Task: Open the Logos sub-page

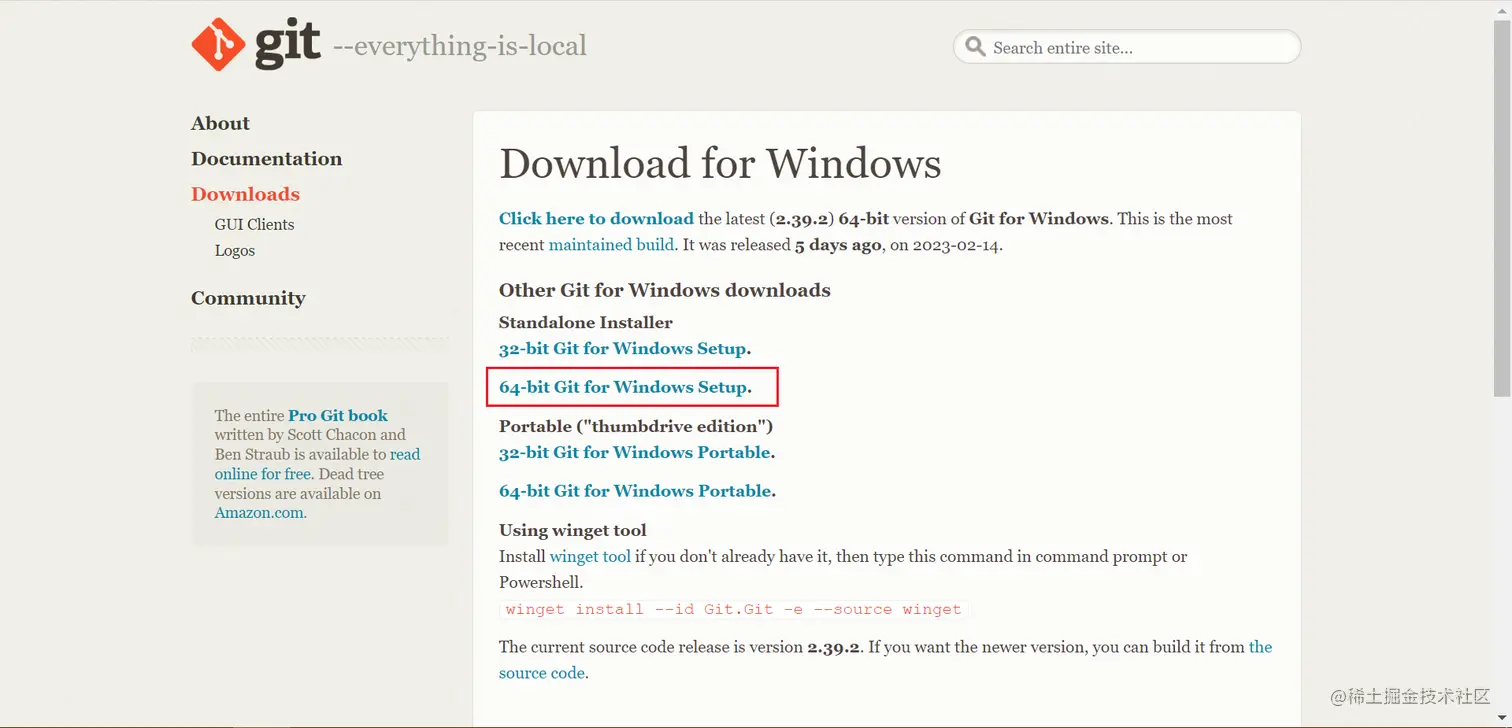Action: tap(234, 250)
